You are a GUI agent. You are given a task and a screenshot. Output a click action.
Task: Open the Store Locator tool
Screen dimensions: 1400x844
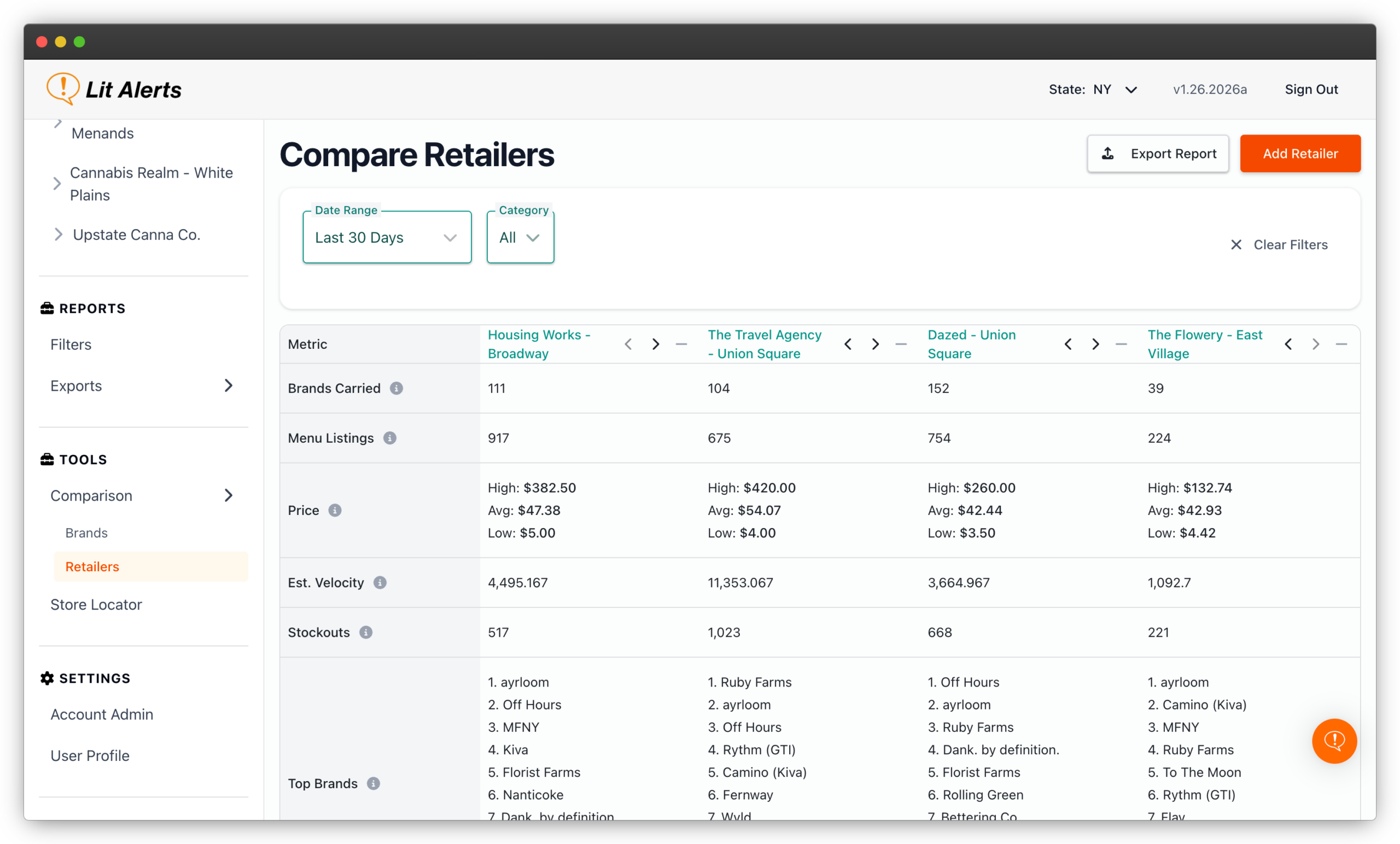96,605
